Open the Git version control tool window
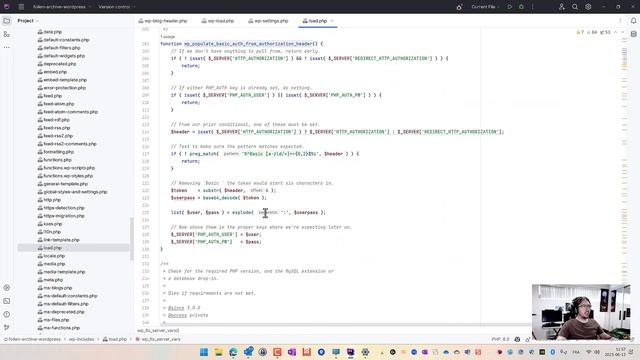 pos(7,327)
